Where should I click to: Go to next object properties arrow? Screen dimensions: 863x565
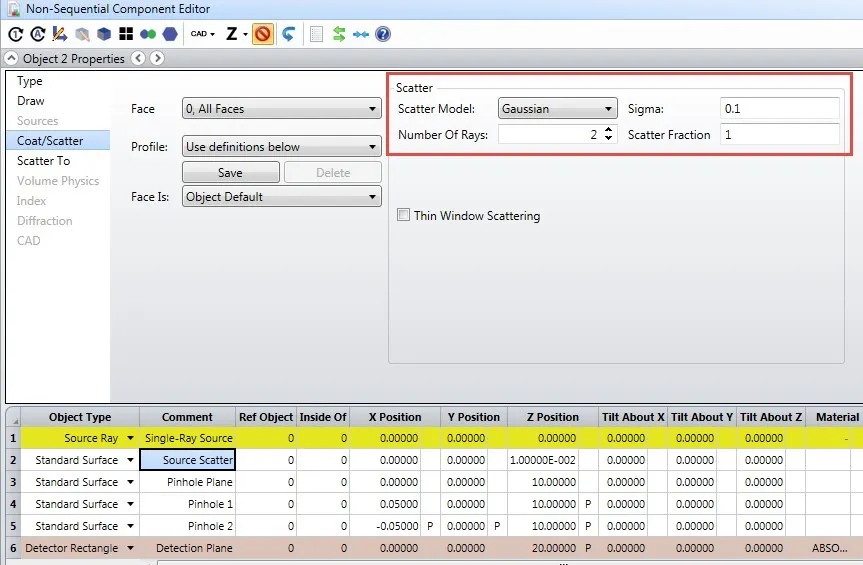tap(156, 59)
